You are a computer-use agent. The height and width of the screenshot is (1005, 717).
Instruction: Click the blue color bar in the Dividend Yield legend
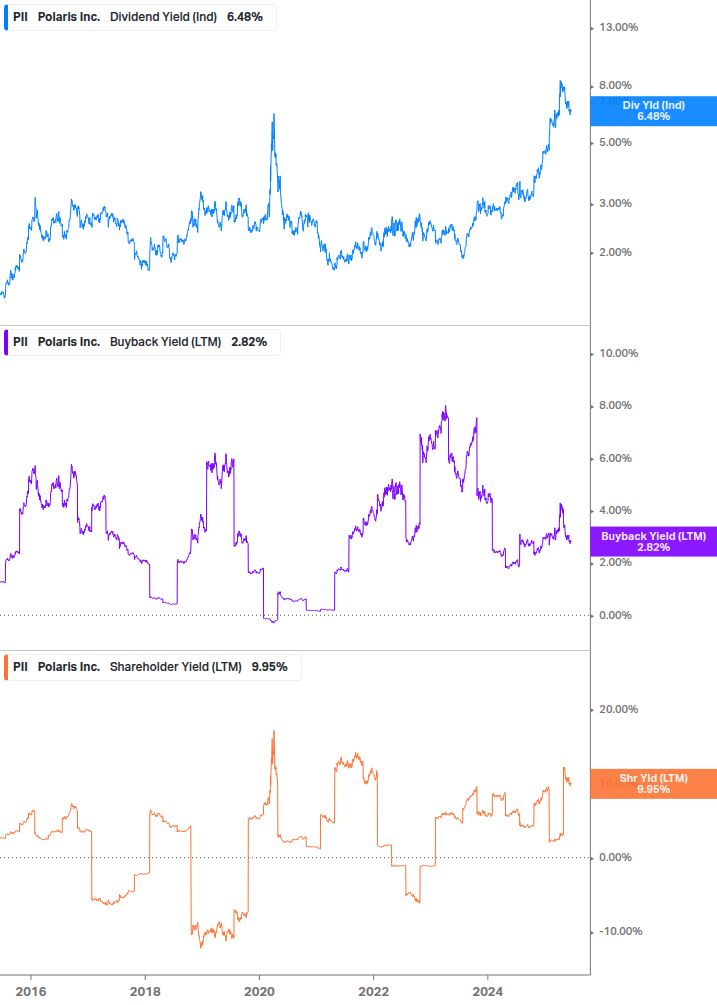6,17
